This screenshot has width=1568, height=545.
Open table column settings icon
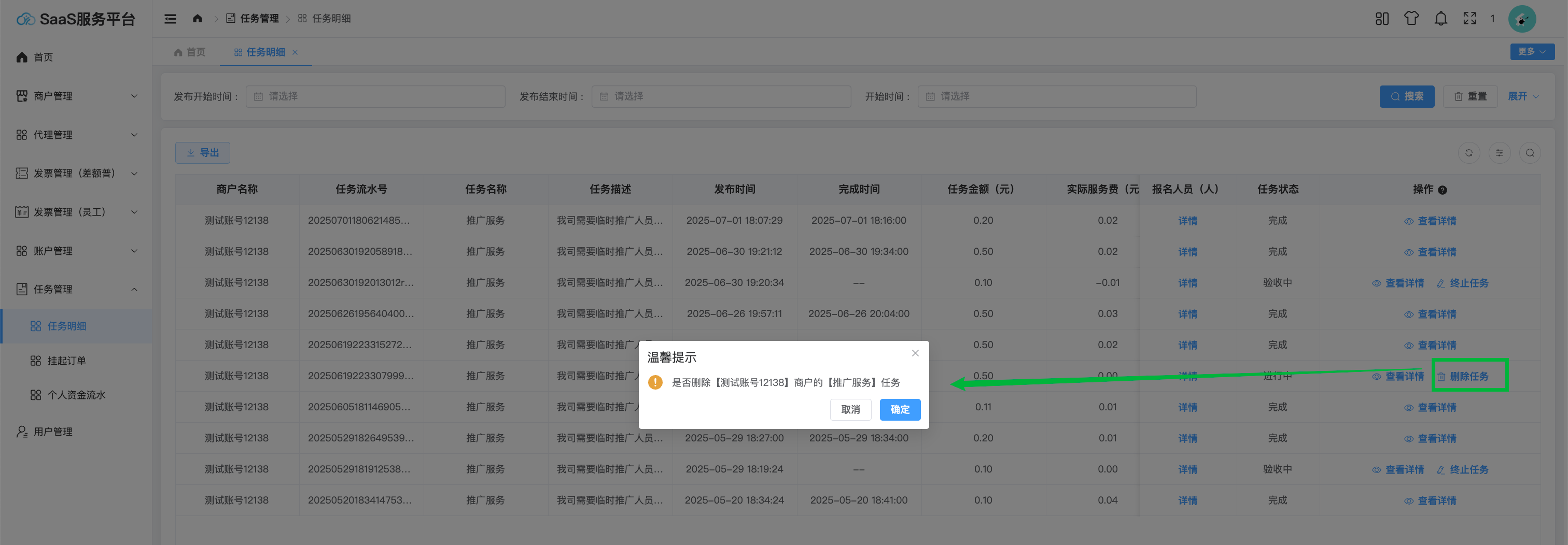tap(1499, 153)
